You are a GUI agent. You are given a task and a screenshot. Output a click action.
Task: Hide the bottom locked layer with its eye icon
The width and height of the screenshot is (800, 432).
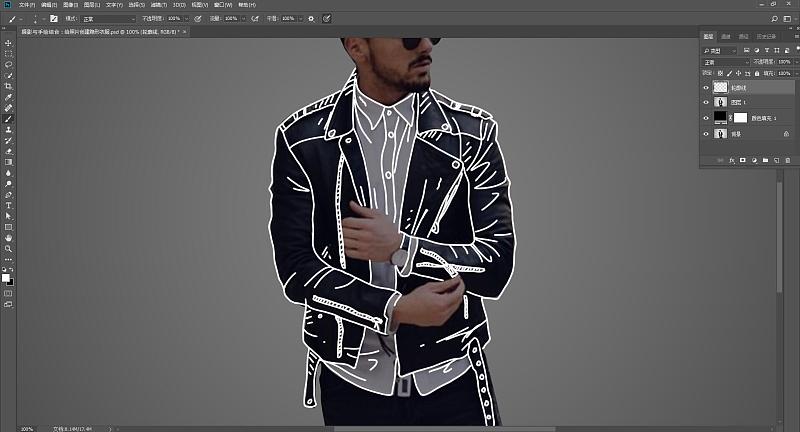pyautogui.click(x=706, y=134)
